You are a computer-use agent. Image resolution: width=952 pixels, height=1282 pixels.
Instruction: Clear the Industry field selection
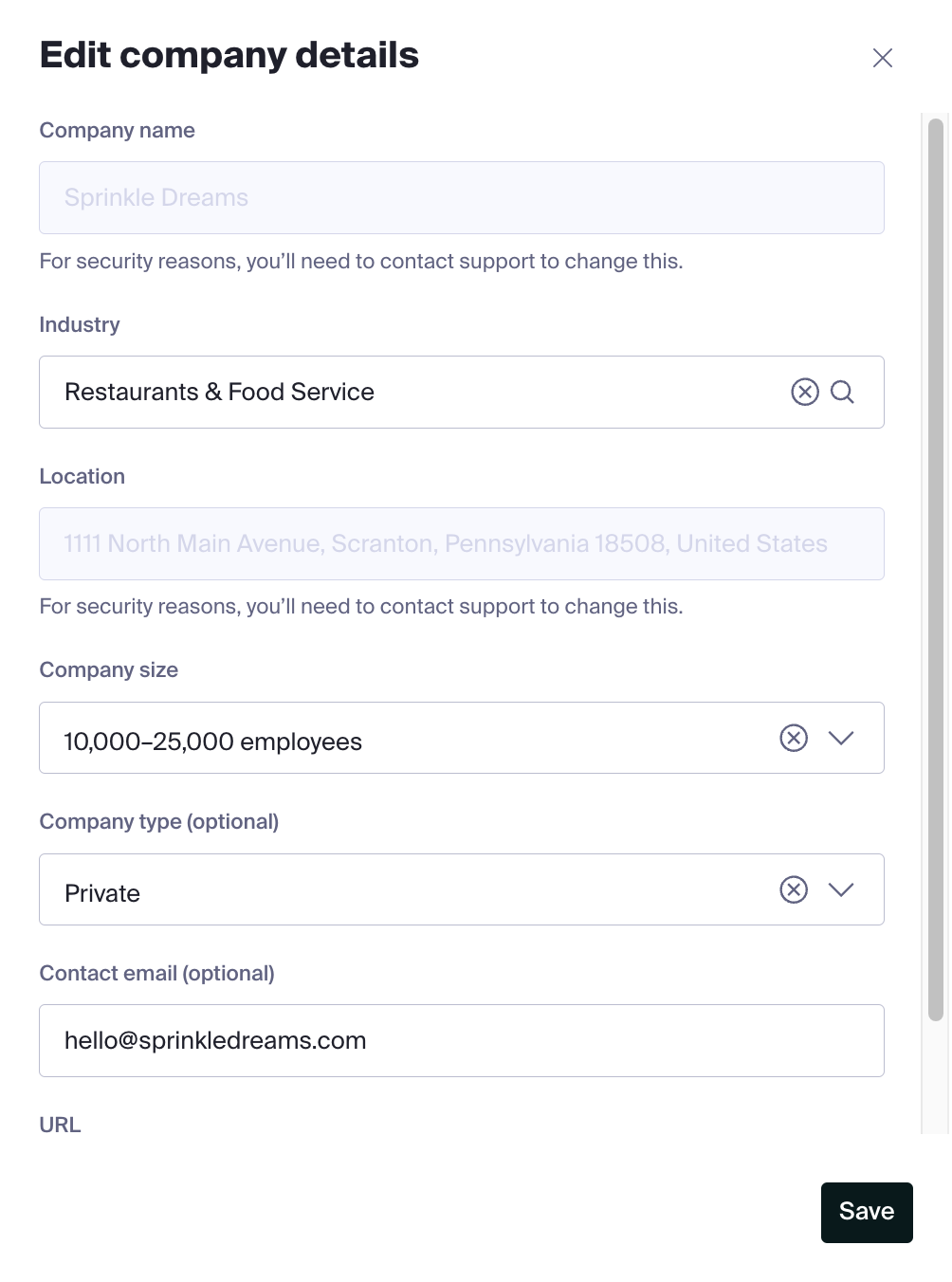pyautogui.click(x=805, y=392)
